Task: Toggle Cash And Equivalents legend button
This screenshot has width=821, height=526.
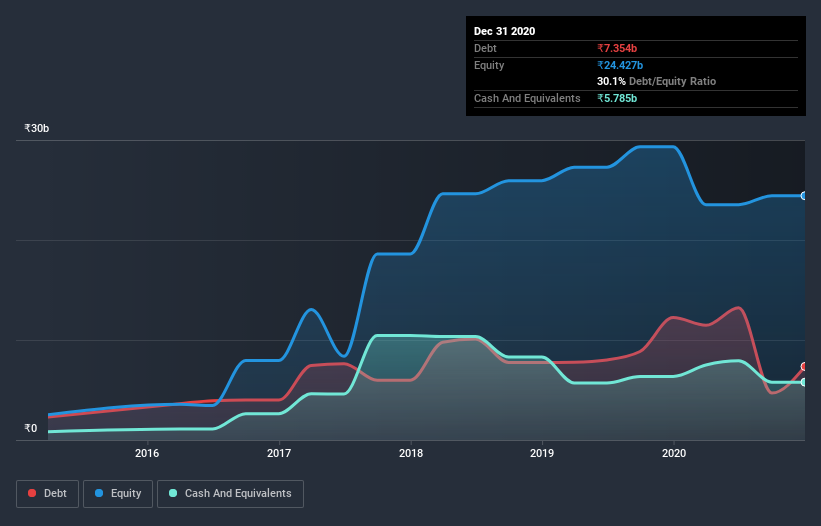Action: pyautogui.click(x=230, y=494)
